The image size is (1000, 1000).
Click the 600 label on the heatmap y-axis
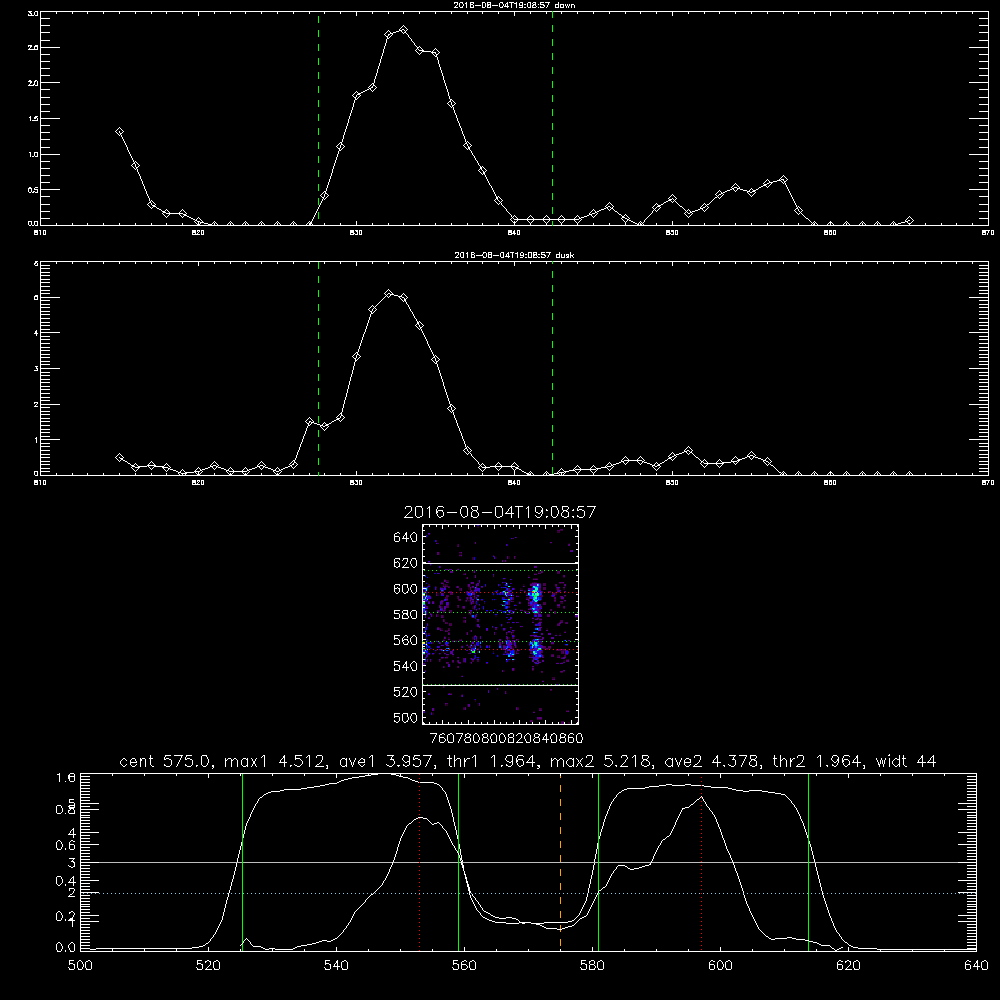(x=406, y=589)
